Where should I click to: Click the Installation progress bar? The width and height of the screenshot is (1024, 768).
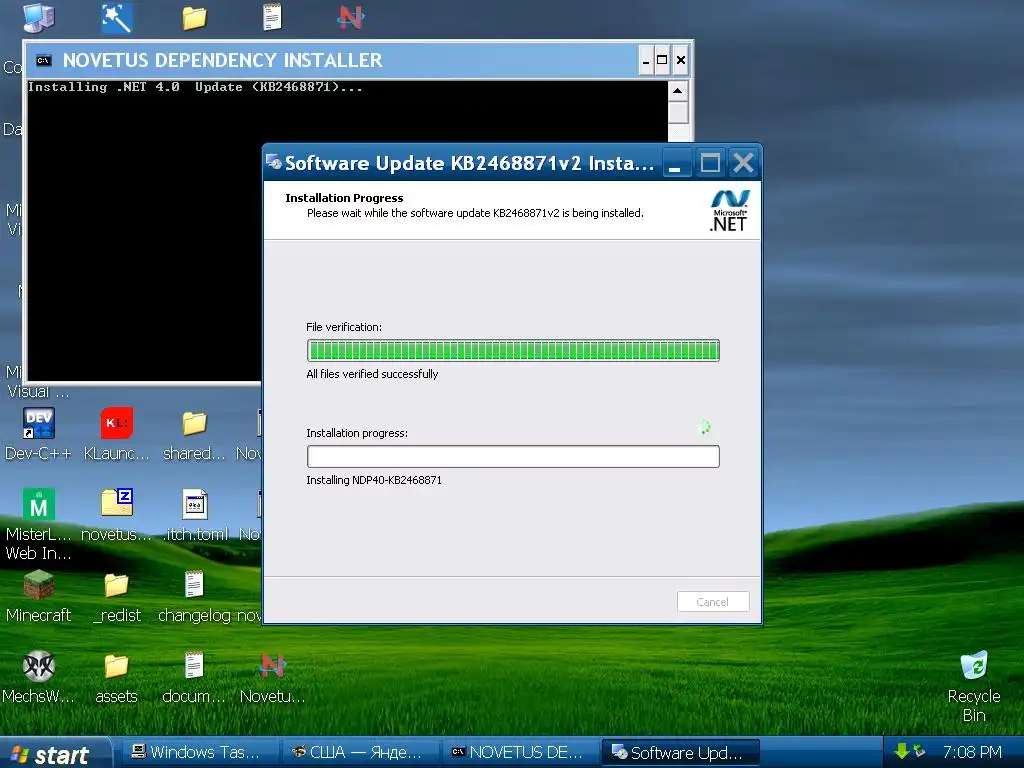[x=513, y=456]
